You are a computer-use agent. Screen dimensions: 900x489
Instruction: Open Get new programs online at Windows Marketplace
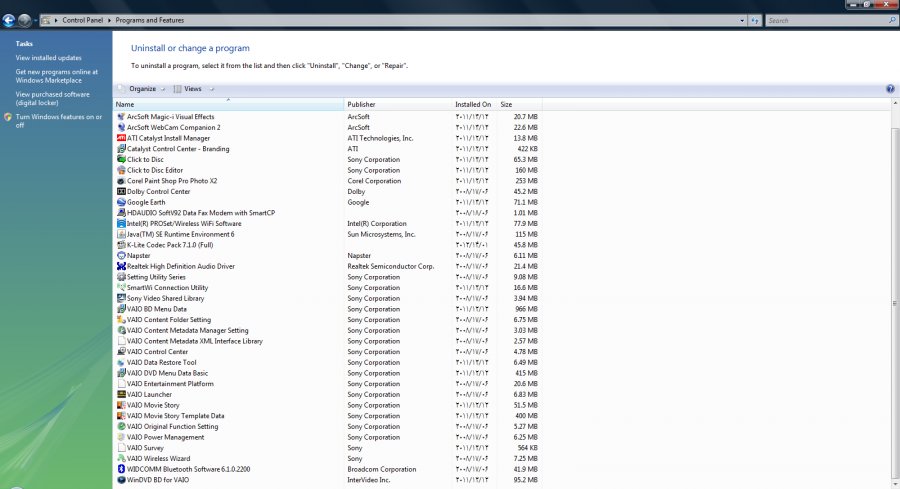pyautogui.click(x=56, y=76)
